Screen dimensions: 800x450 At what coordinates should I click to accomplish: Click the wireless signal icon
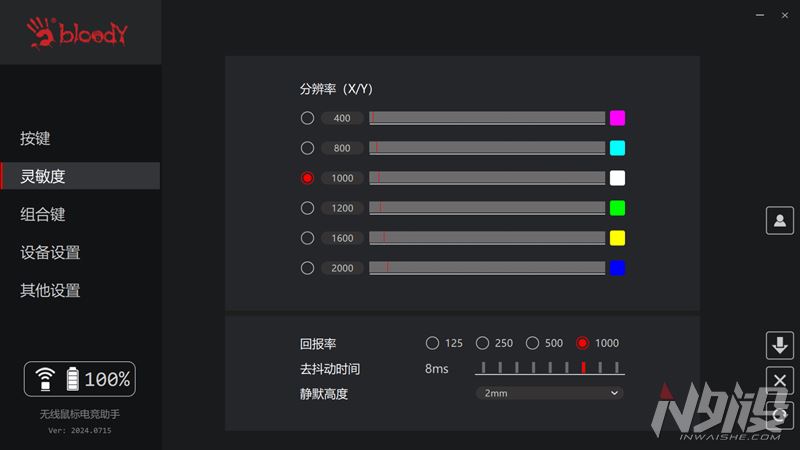pyautogui.click(x=45, y=379)
